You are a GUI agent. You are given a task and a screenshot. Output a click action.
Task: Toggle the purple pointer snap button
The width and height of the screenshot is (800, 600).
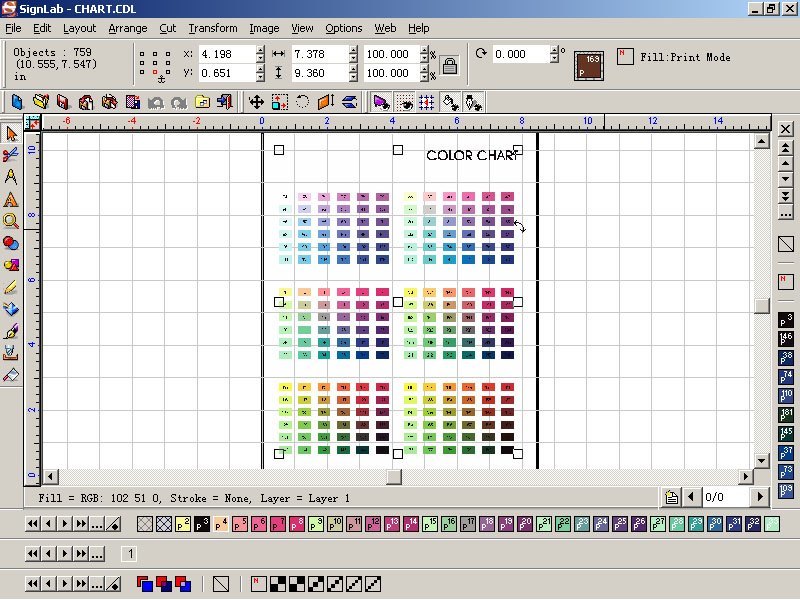pyautogui.click(x=381, y=102)
